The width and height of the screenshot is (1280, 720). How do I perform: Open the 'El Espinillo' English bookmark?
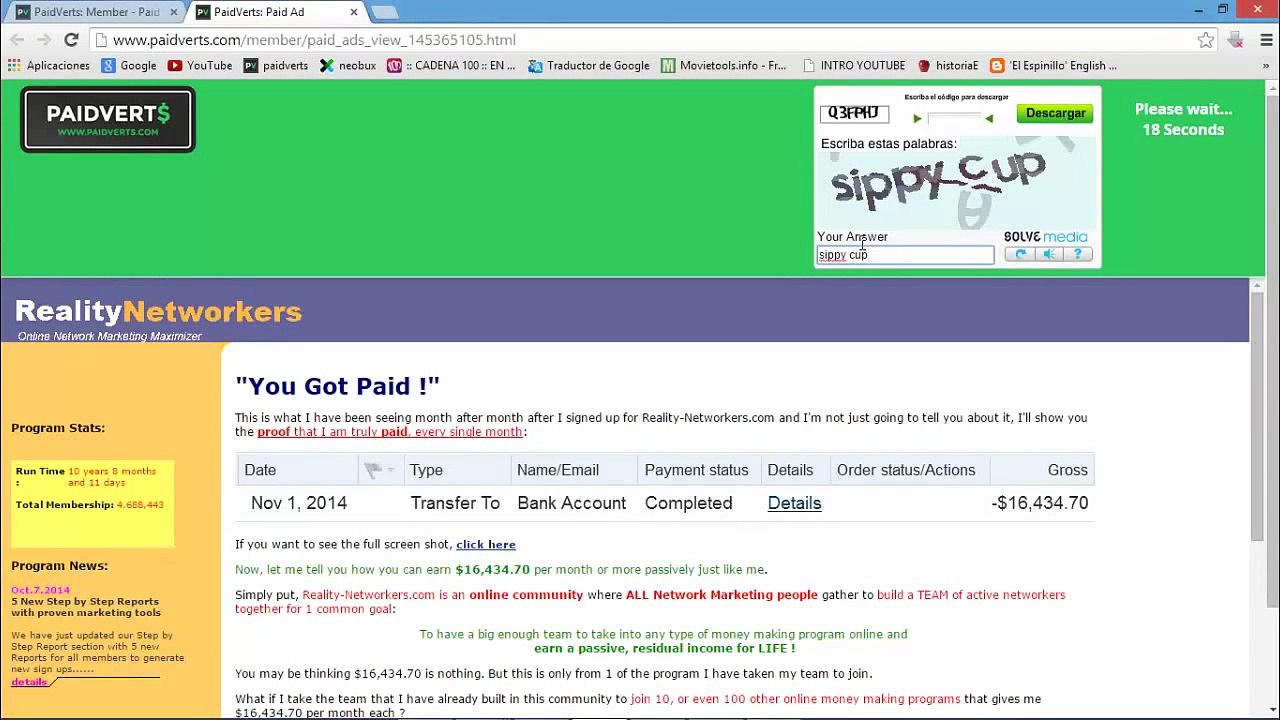(1054, 66)
